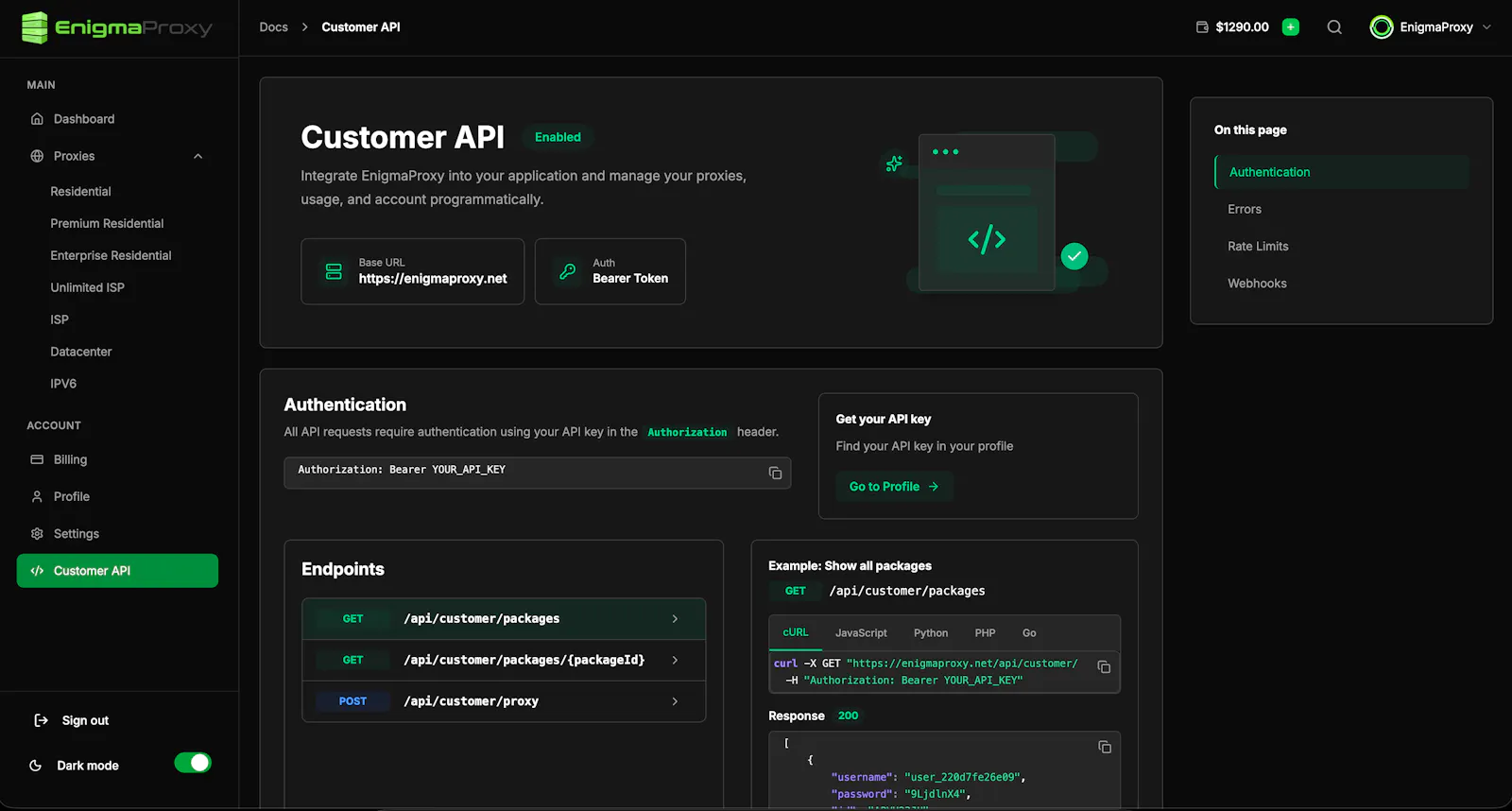
Task: Open IPV6 in sidebar
Action: click(x=63, y=385)
